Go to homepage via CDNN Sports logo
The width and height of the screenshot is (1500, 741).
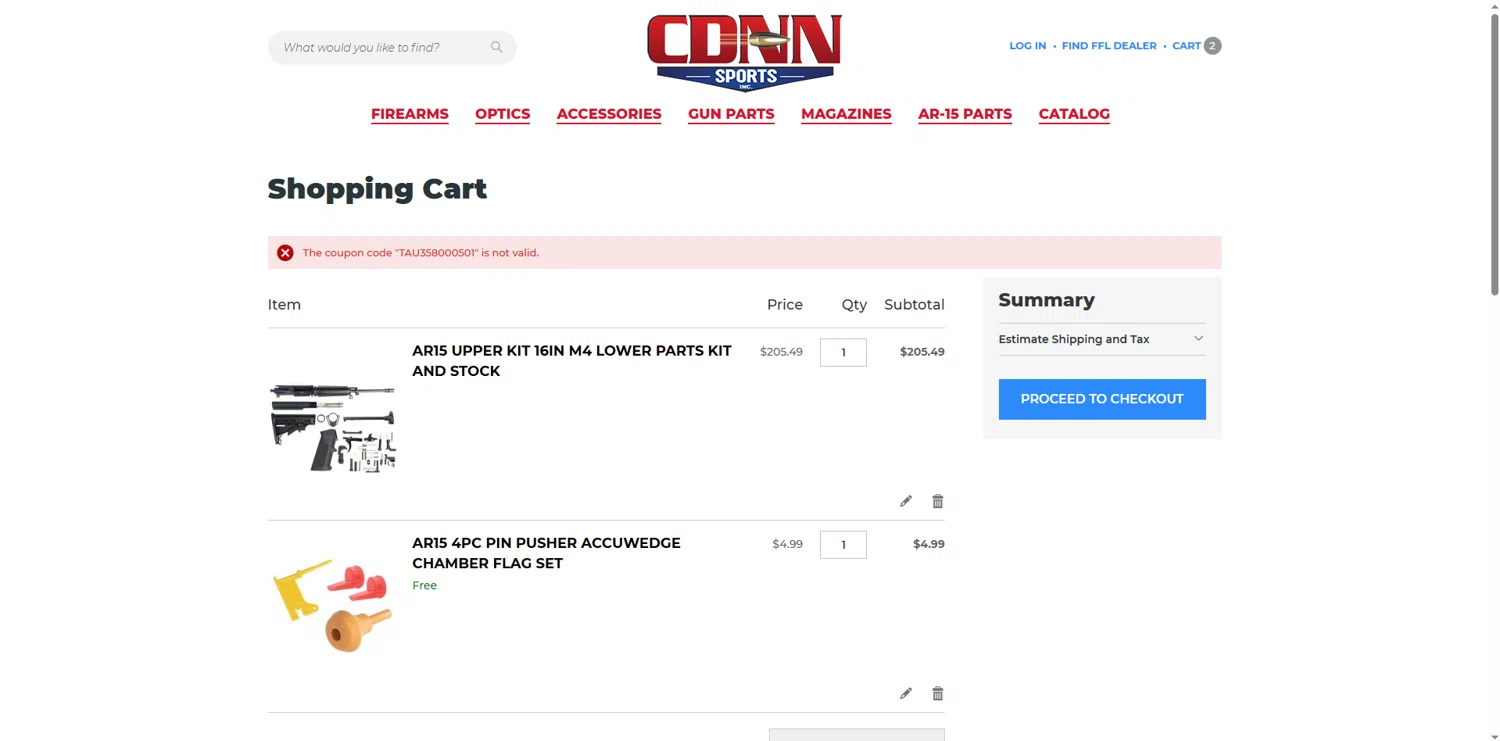click(x=745, y=52)
